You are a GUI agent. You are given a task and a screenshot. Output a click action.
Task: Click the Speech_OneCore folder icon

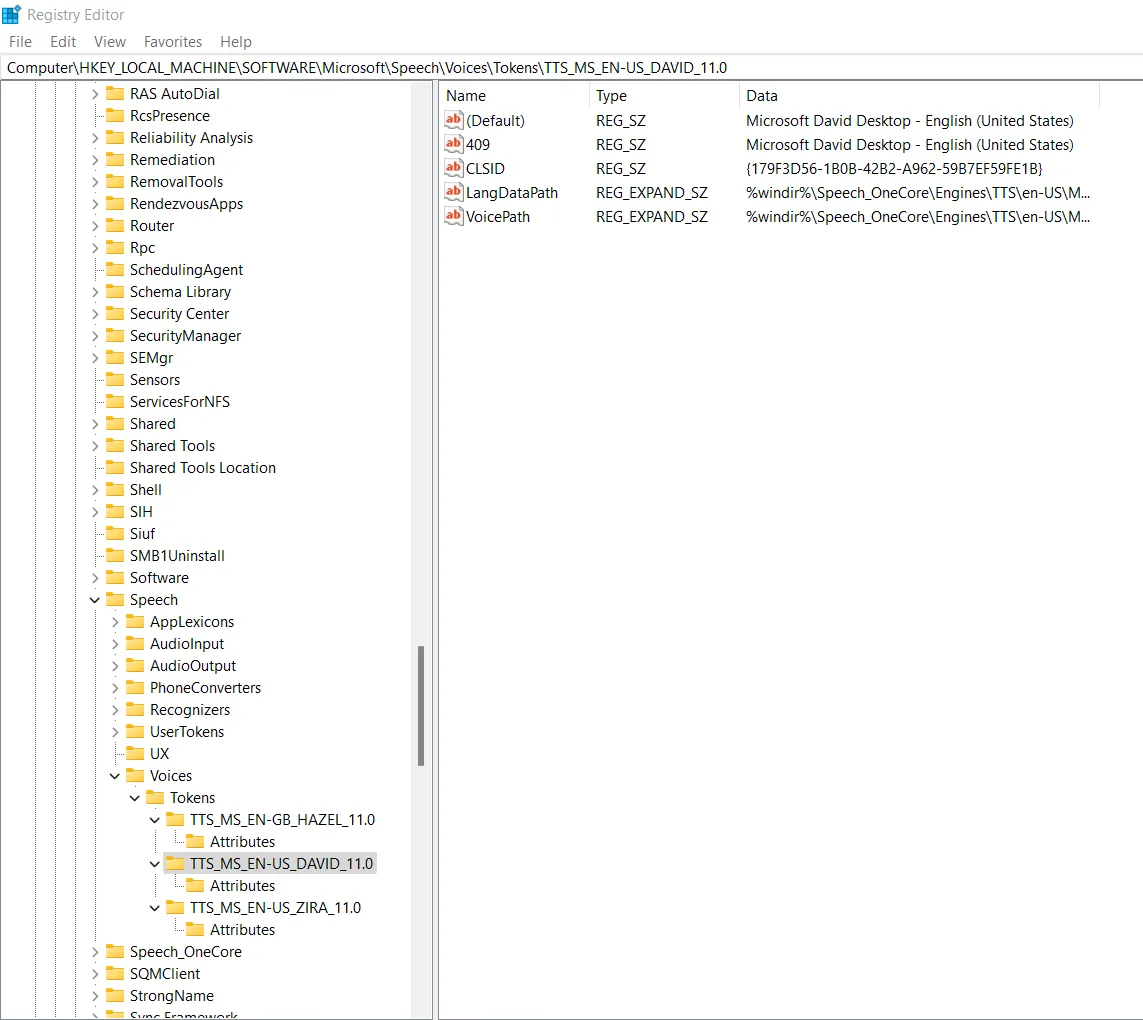pyautogui.click(x=115, y=951)
